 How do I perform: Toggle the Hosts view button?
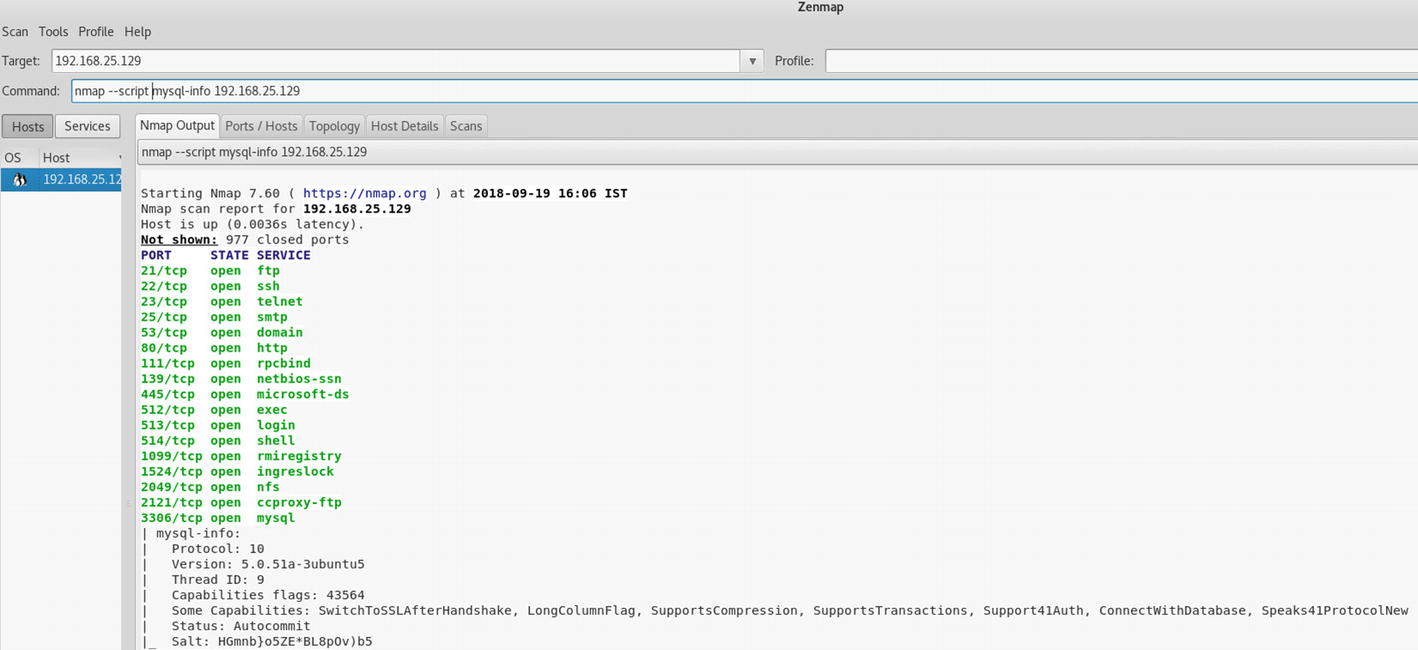point(28,126)
